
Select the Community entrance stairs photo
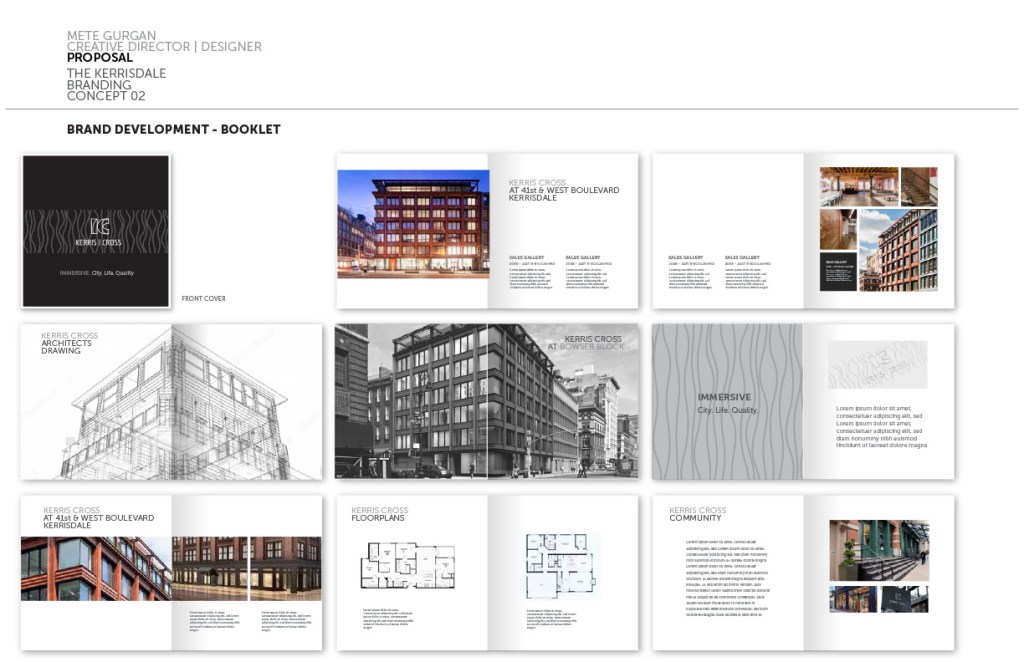click(878, 550)
